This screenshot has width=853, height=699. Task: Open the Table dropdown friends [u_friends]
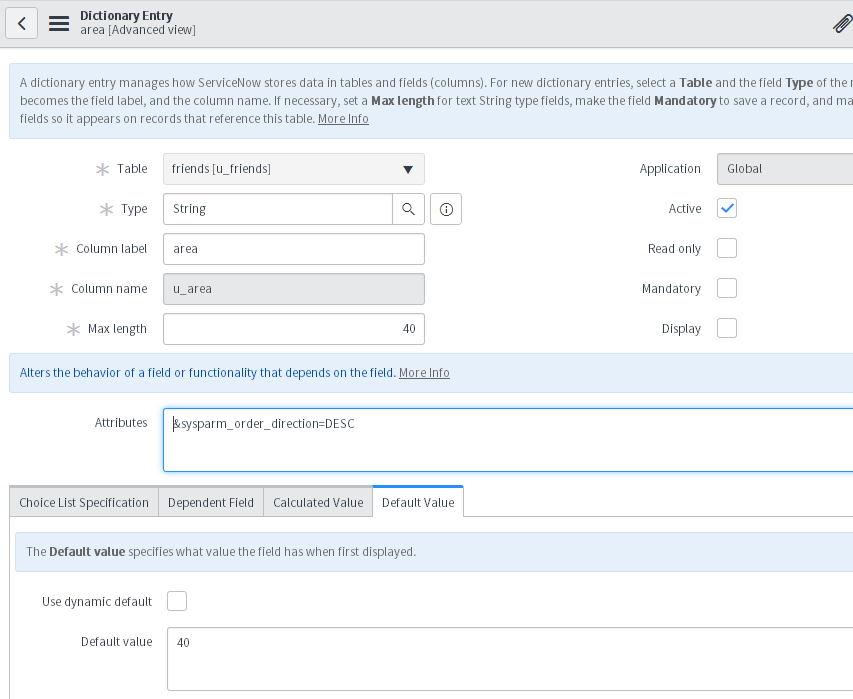click(x=294, y=169)
